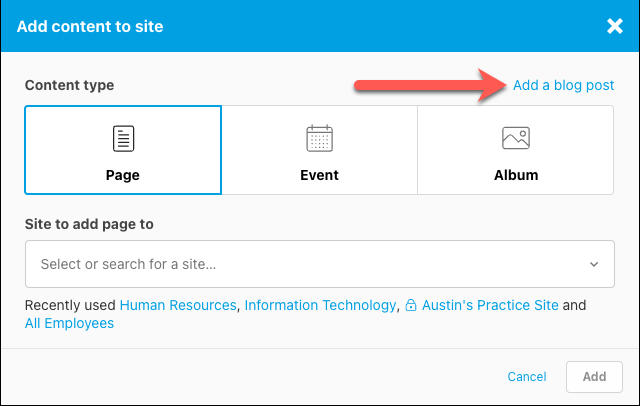Select the Page document icon
Screen dimensions: 640x406
coord(123,138)
